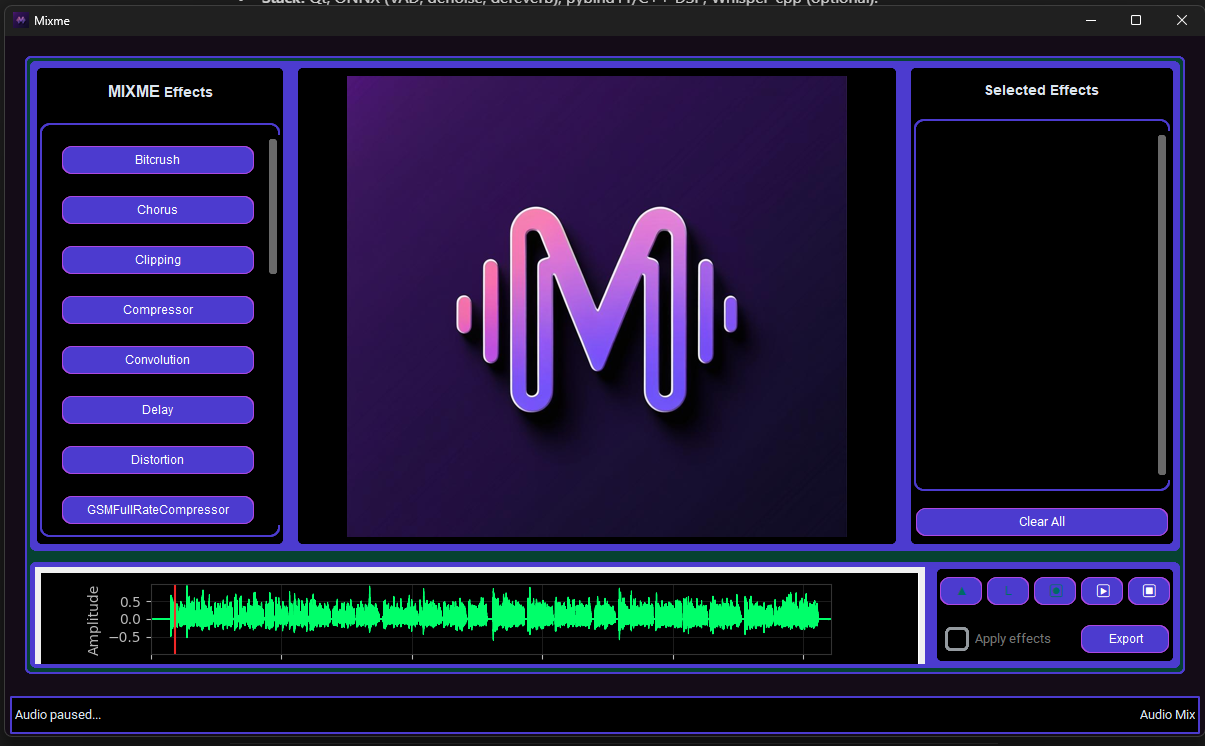Click the green triangle icon button
1205x746 pixels.
[x=961, y=591]
